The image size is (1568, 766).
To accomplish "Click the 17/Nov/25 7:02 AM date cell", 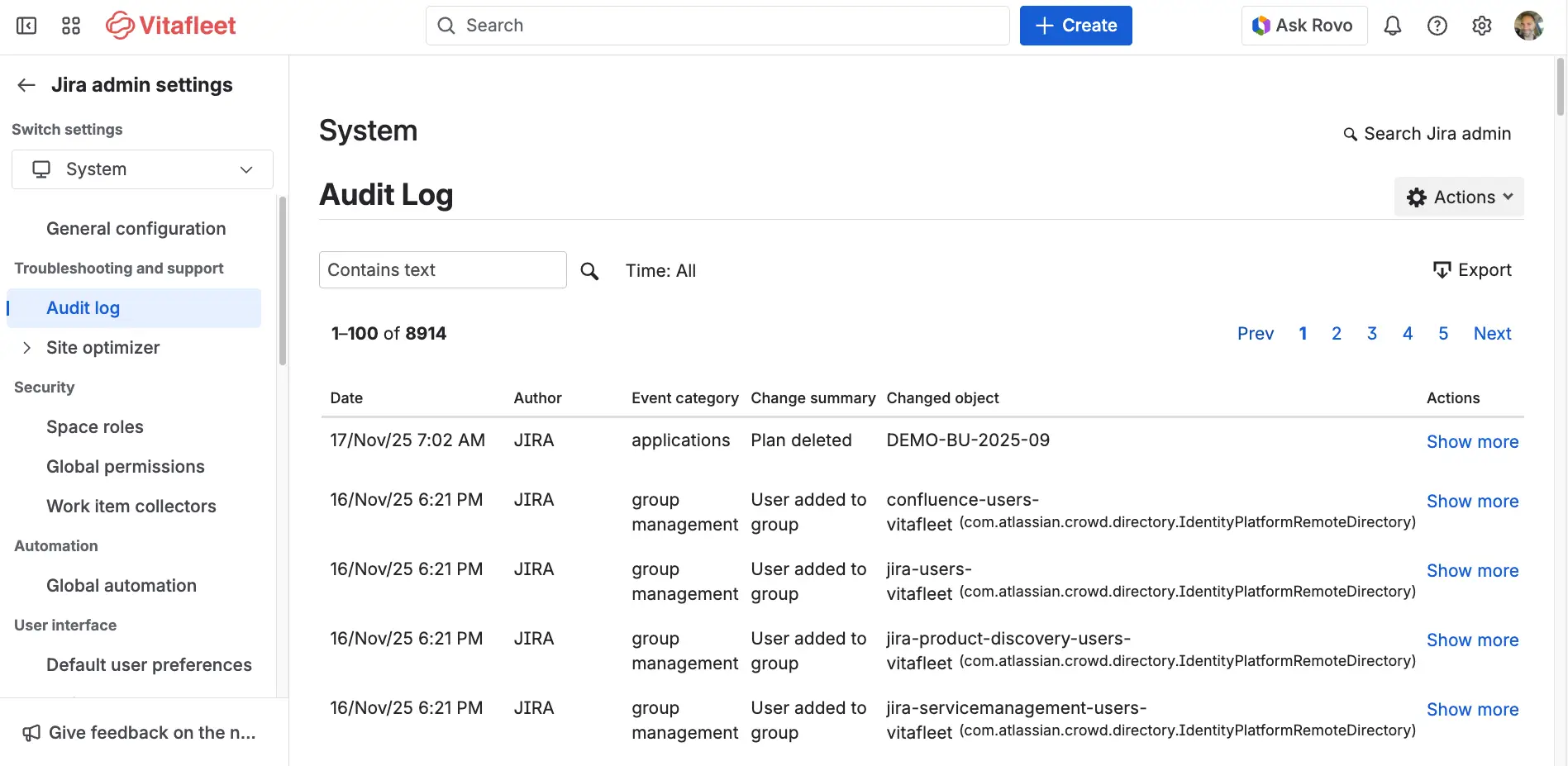I will pos(407,440).
